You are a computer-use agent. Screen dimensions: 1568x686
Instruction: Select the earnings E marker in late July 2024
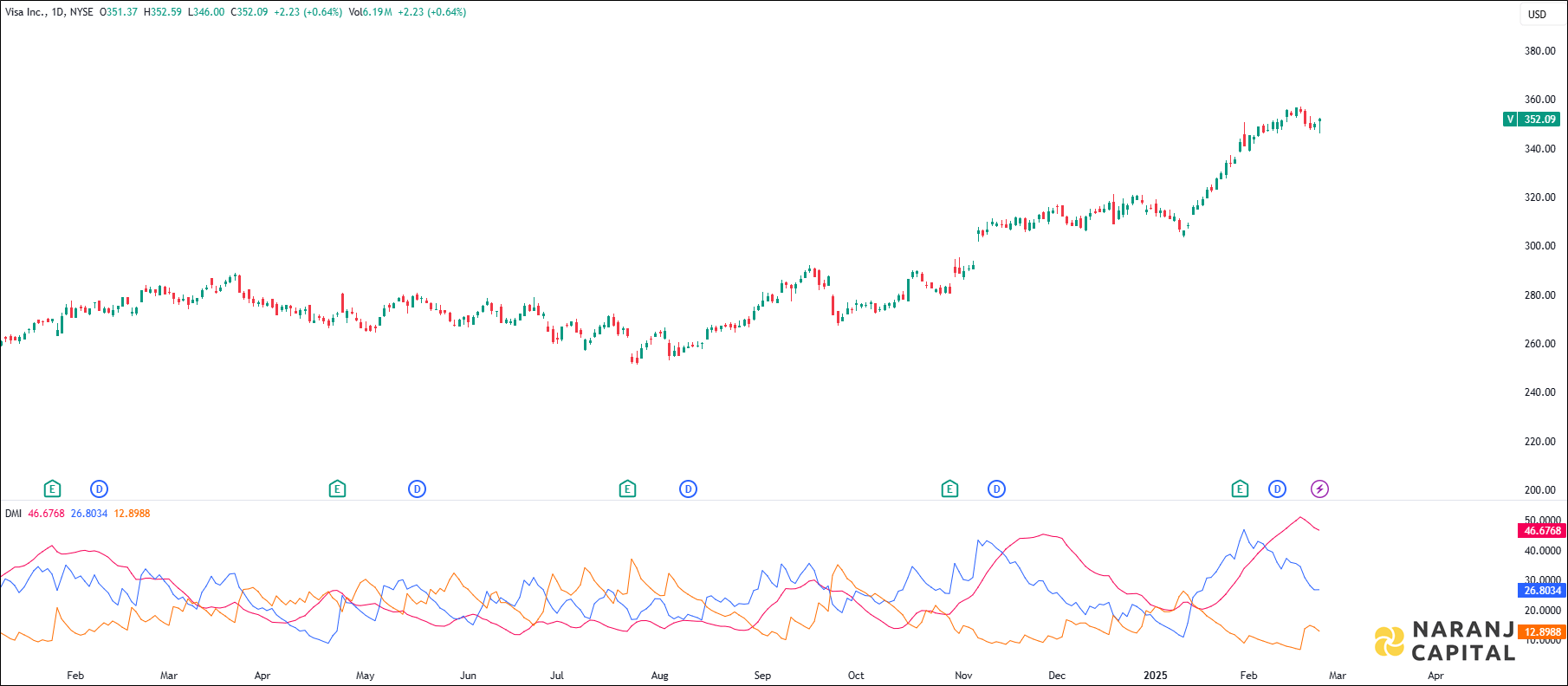click(x=627, y=489)
